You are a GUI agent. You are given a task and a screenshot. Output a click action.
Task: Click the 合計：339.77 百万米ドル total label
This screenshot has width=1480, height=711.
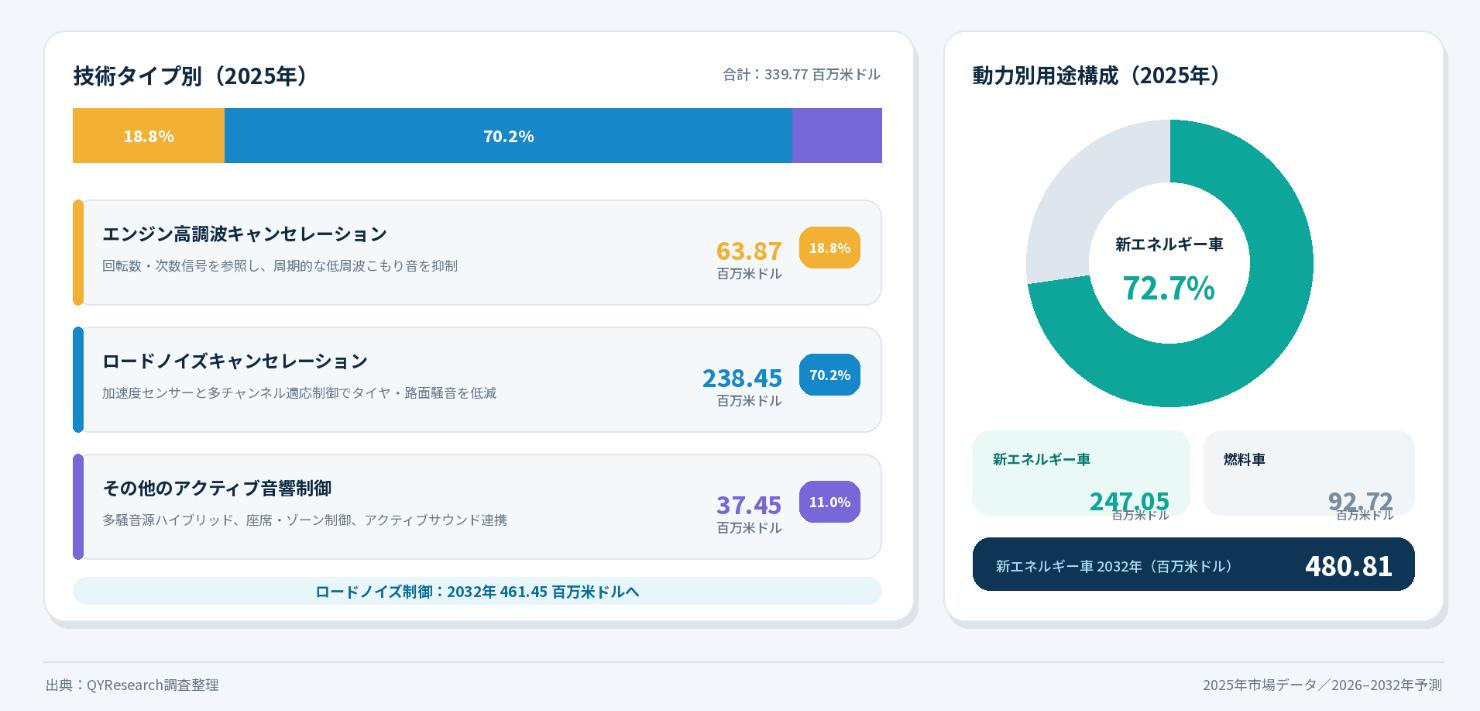[802, 74]
